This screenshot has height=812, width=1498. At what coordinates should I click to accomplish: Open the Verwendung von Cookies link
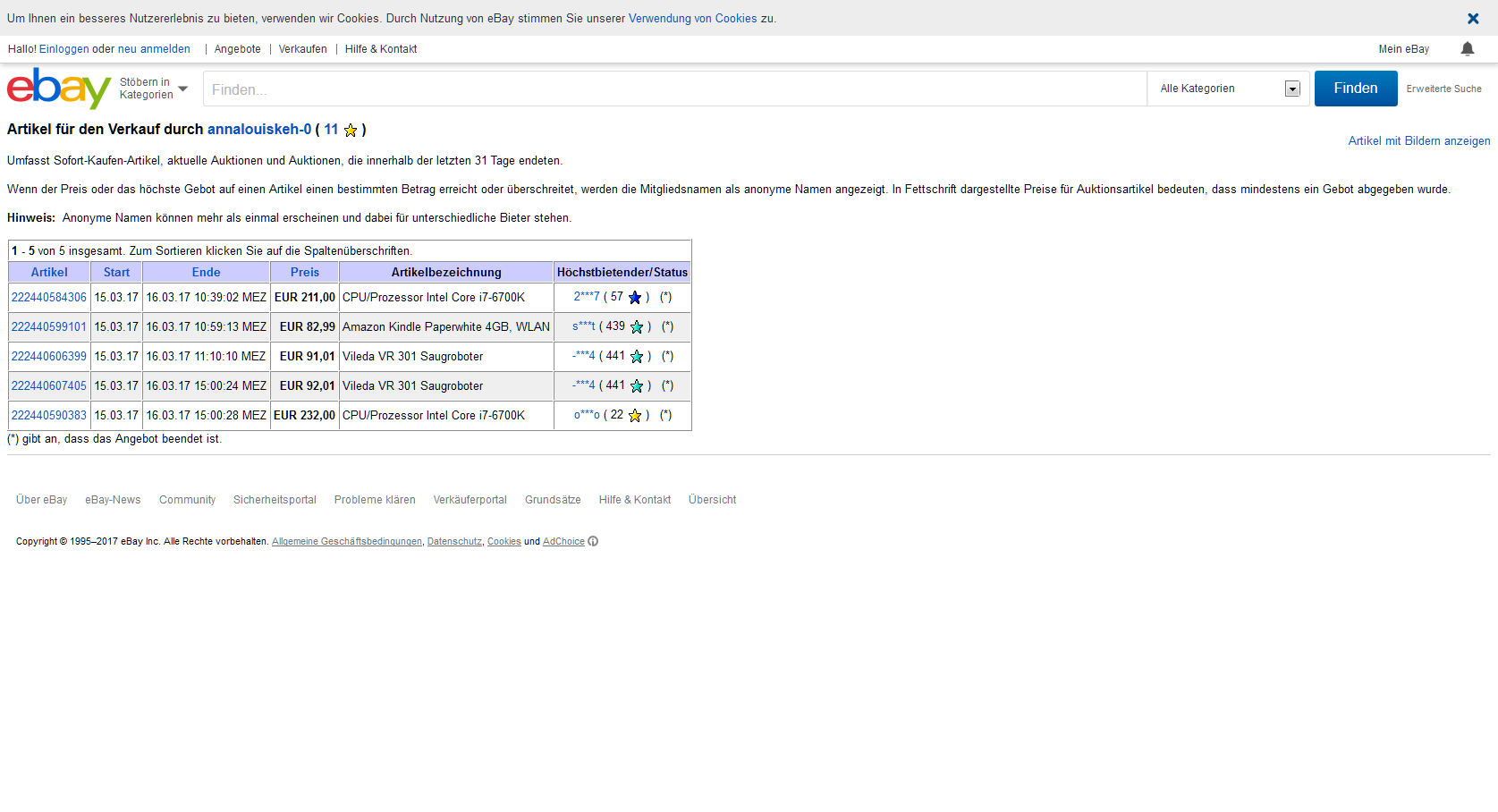click(x=692, y=18)
